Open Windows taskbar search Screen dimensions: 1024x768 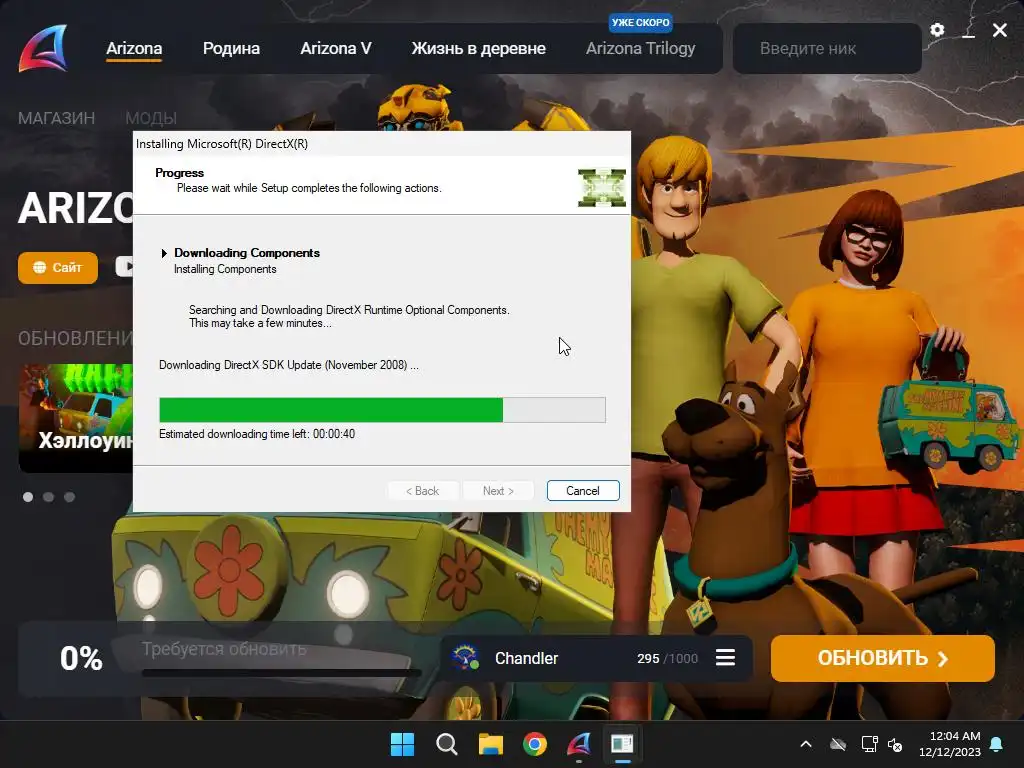[447, 744]
